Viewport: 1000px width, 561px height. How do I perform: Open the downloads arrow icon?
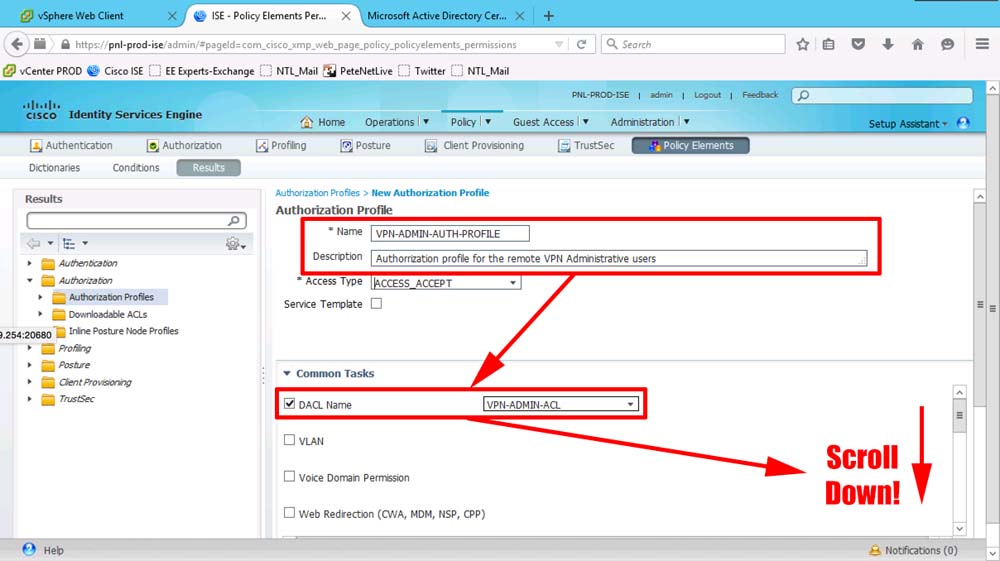pyautogui.click(x=888, y=44)
